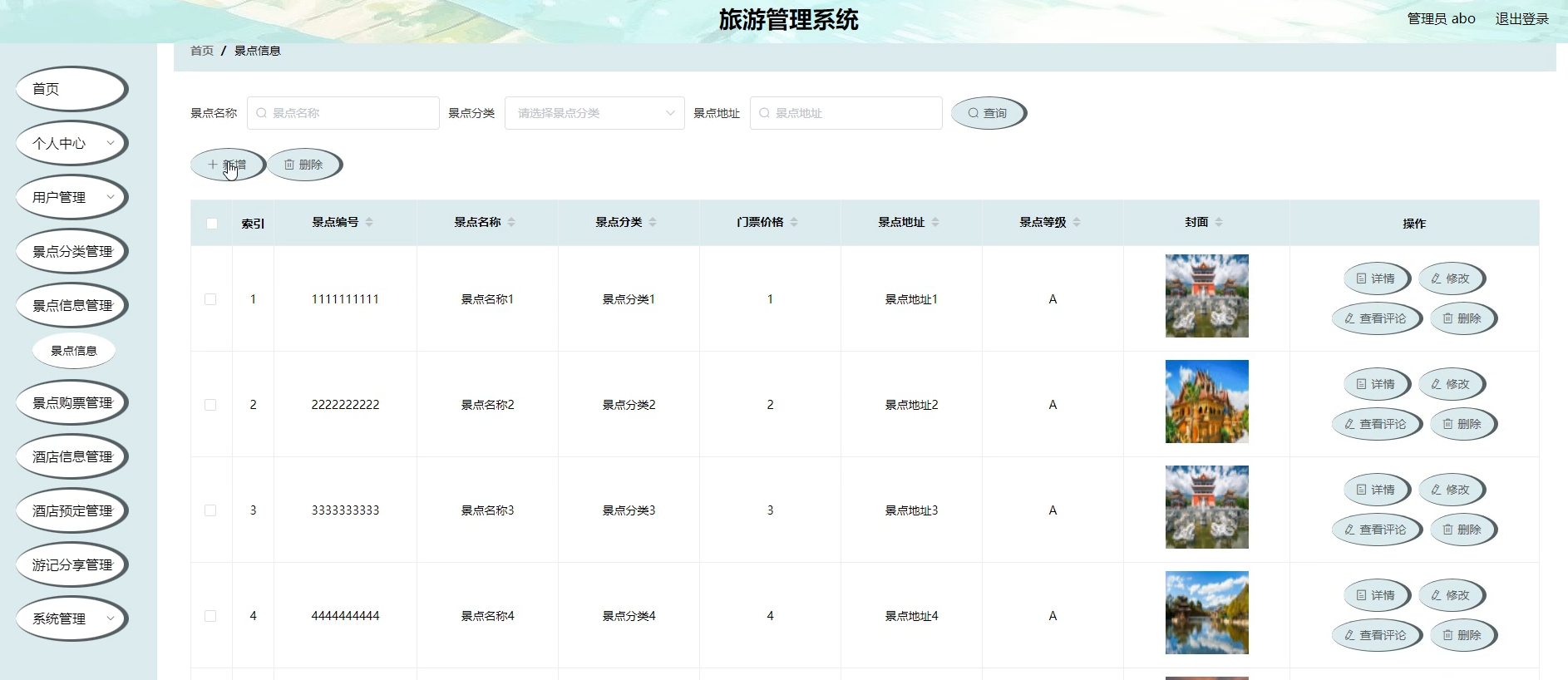Open 景点购票管理 in sidebar
The image size is (1568, 680).
(71, 402)
